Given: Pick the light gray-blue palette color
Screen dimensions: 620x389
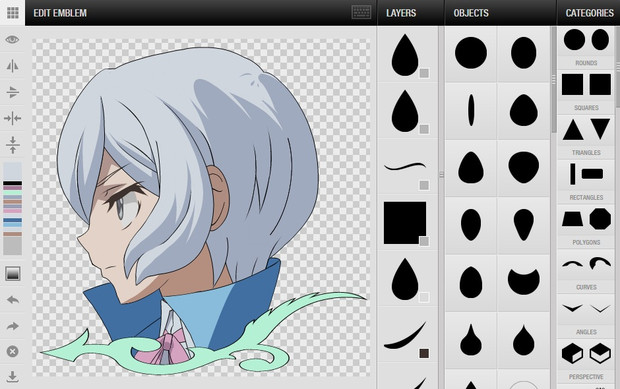Looking at the screenshot, I should click(x=13, y=170).
